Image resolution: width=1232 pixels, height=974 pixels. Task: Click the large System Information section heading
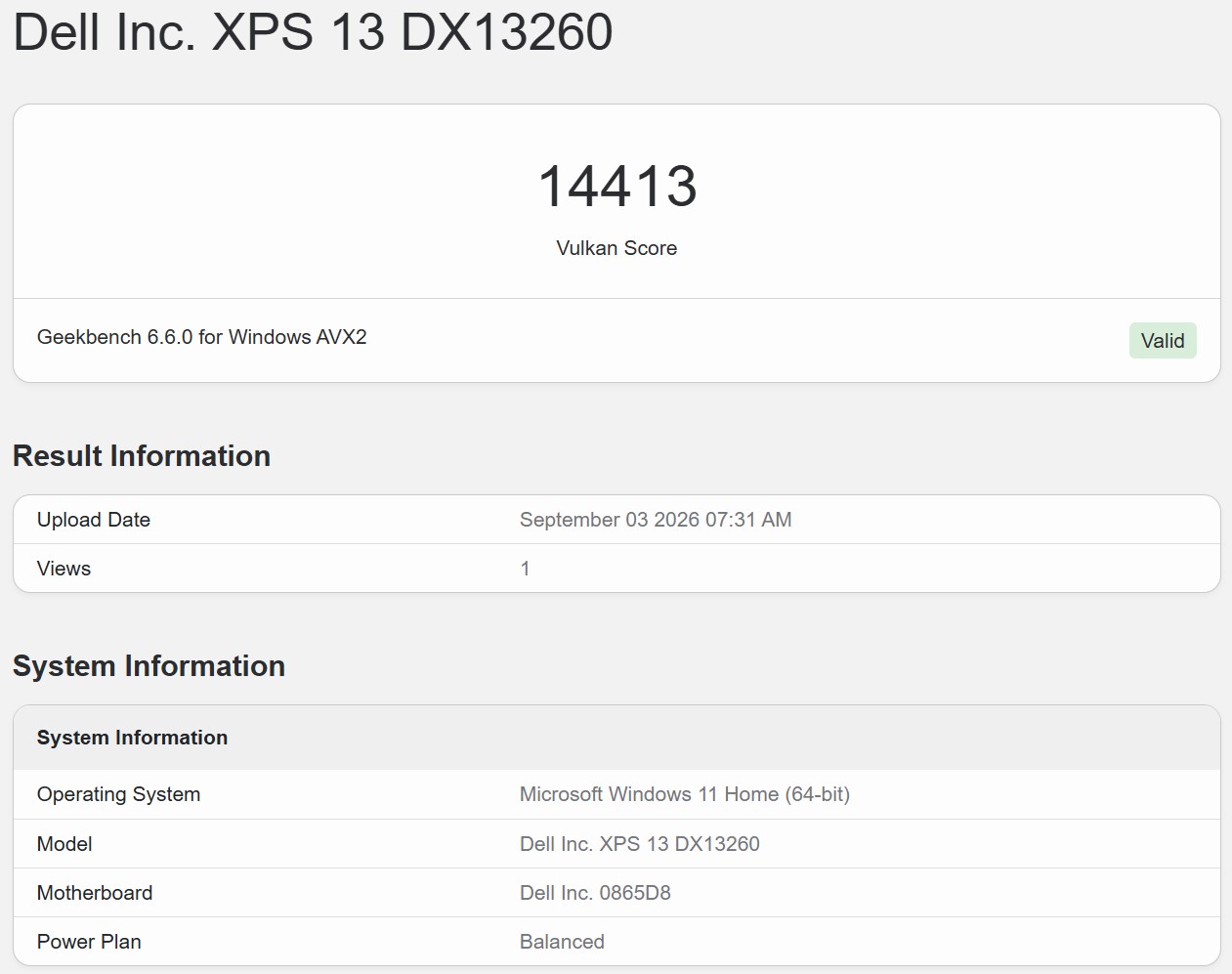point(149,666)
